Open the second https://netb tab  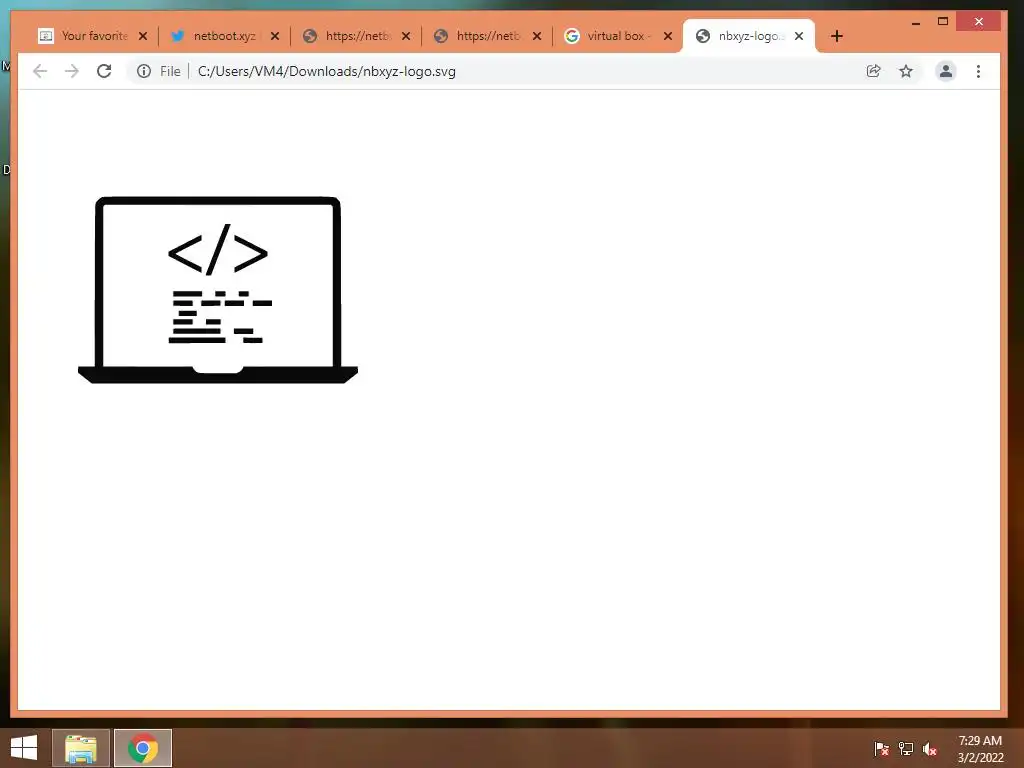tap(477, 36)
